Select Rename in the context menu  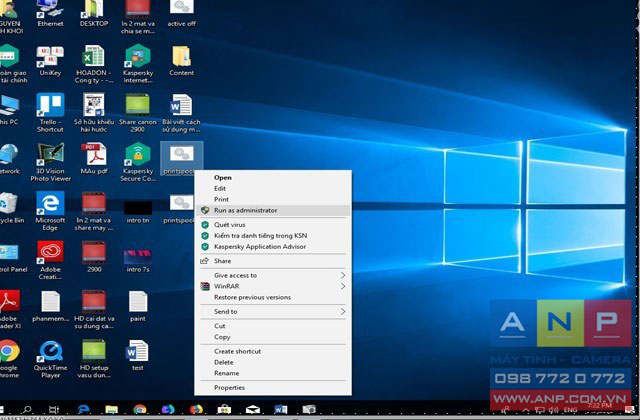click(x=273, y=373)
